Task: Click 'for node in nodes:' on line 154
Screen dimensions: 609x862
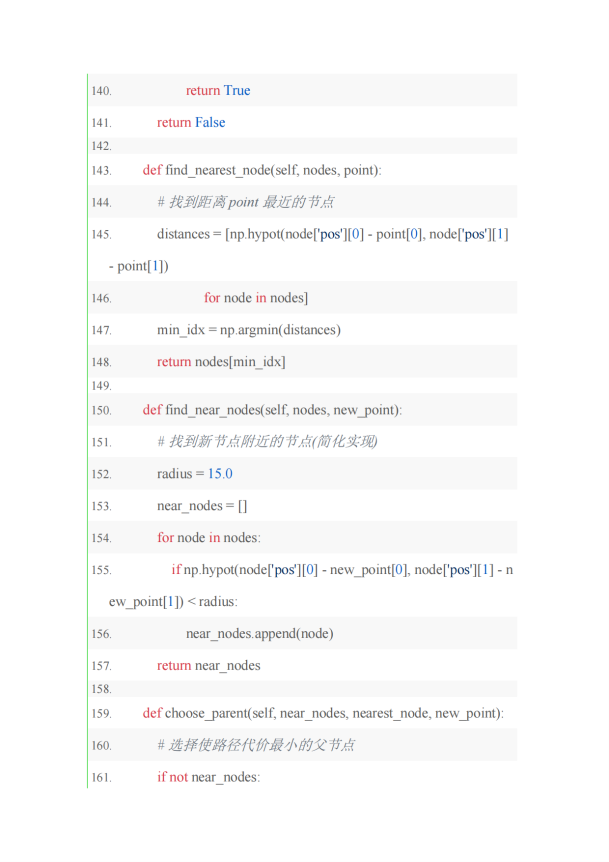Action: point(209,538)
